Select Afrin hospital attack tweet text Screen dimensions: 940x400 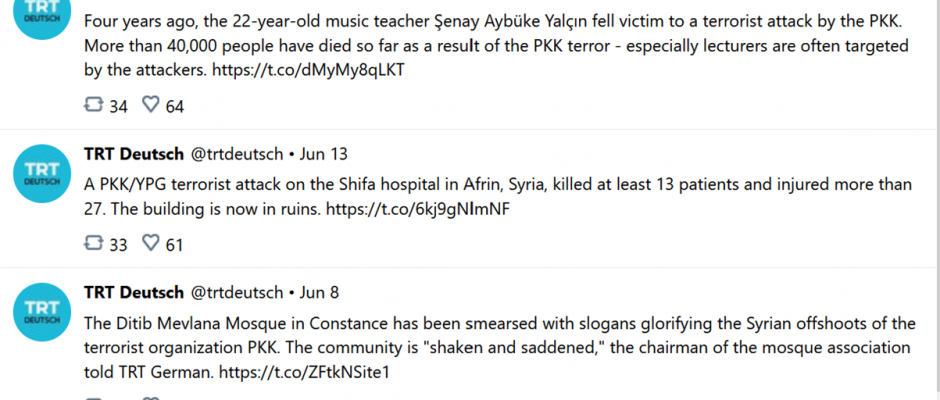pyautogui.click(x=498, y=197)
